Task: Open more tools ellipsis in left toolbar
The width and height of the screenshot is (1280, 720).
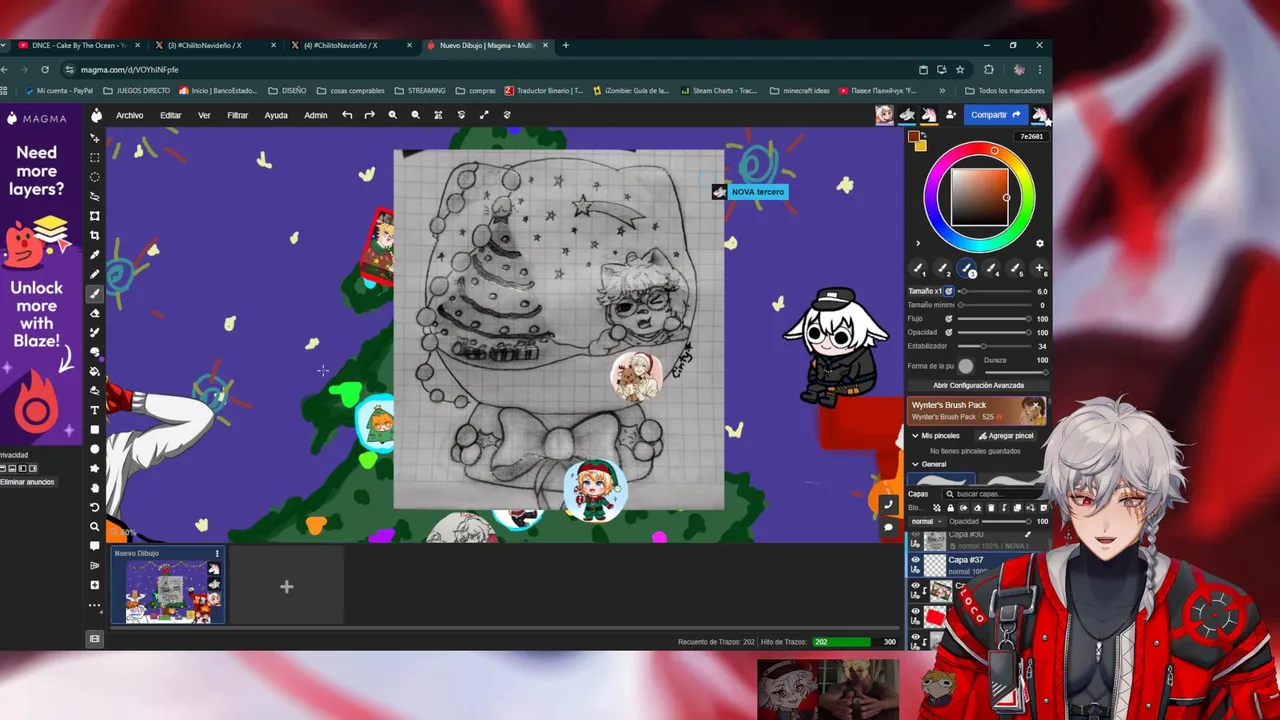Action: pos(95,605)
